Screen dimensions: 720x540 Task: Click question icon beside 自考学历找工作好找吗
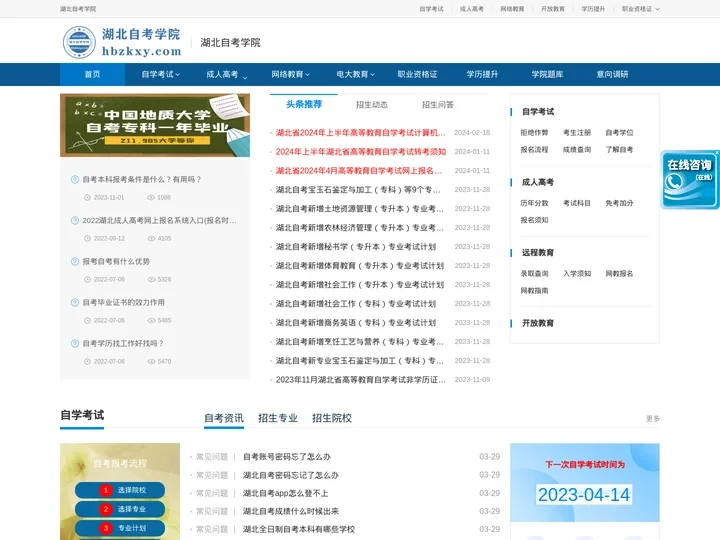(75, 343)
